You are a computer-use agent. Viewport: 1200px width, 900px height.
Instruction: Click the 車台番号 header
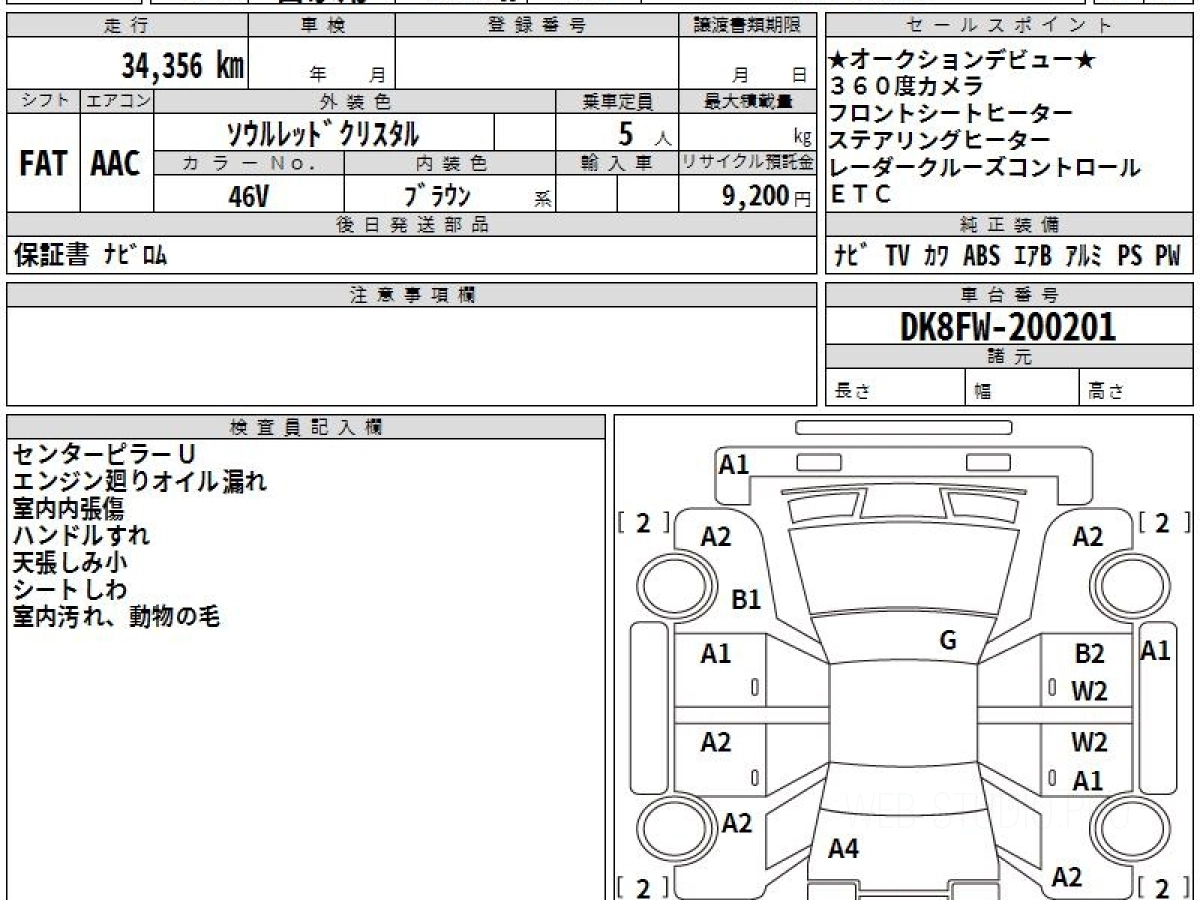[1009, 295]
